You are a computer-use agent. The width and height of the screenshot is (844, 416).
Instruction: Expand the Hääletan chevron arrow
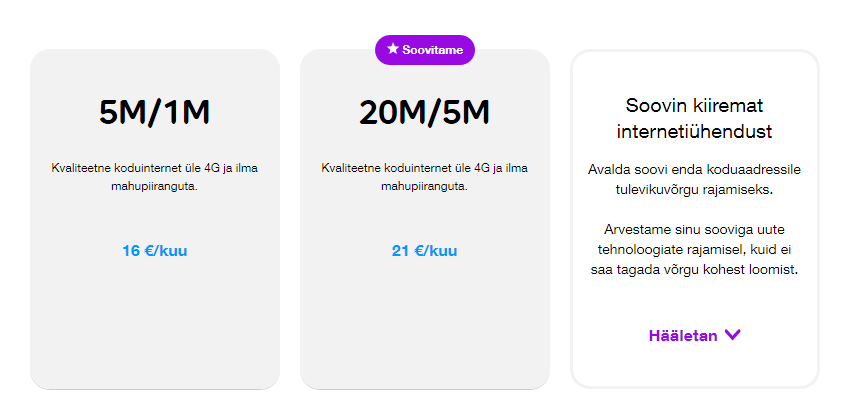(733, 335)
